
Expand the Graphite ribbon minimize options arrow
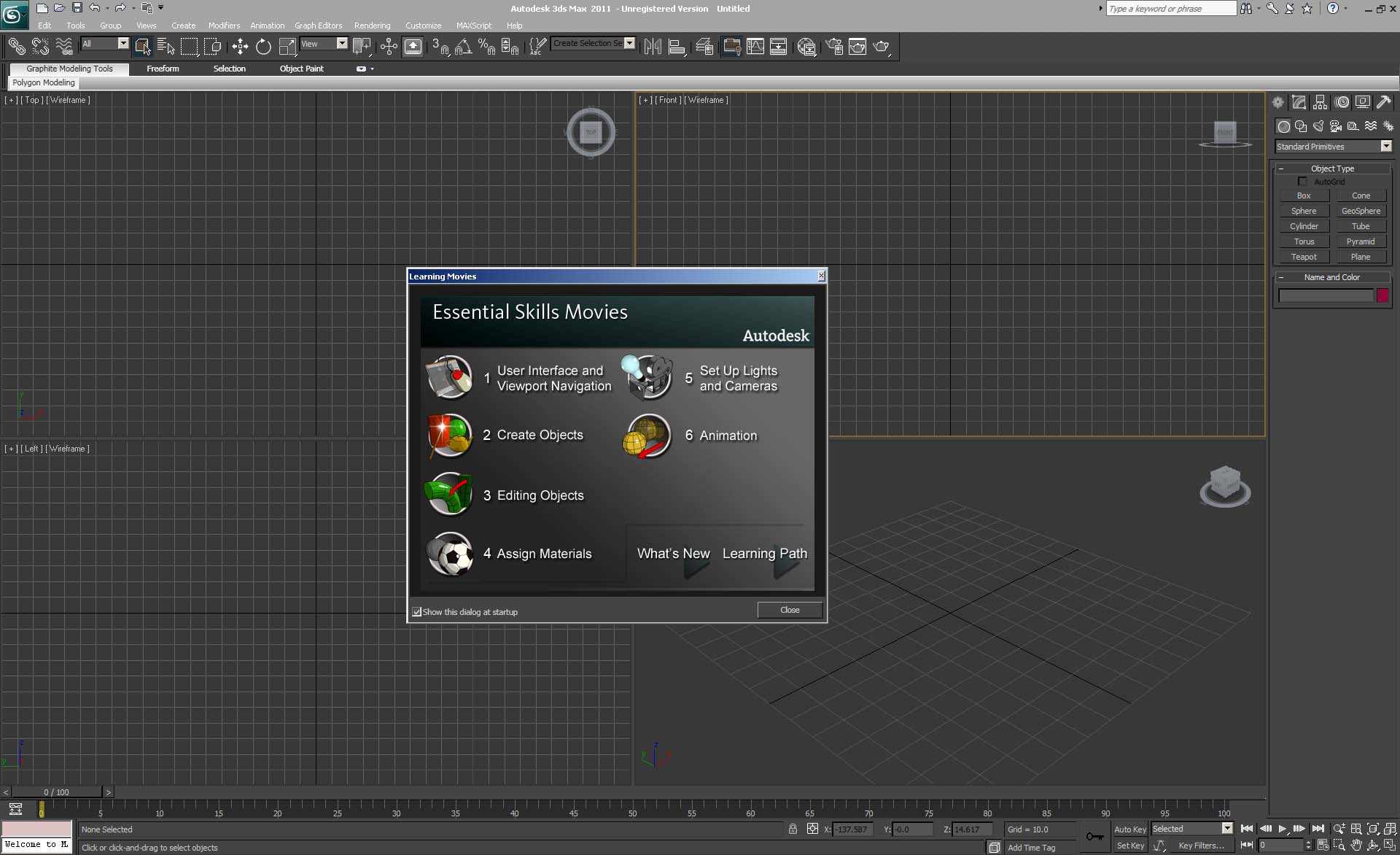[x=372, y=69]
